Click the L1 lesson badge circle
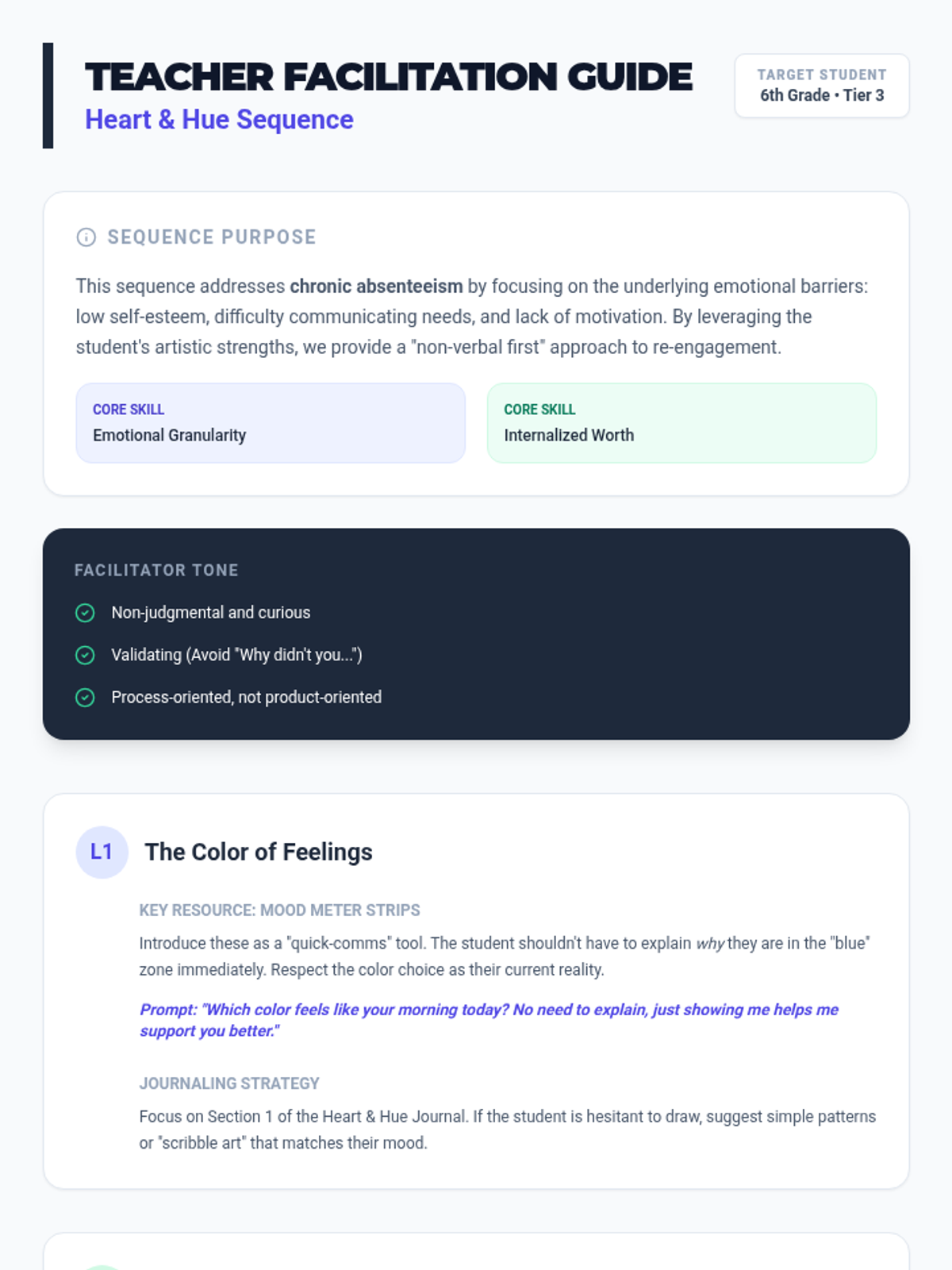952x1270 pixels. [x=102, y=852]
